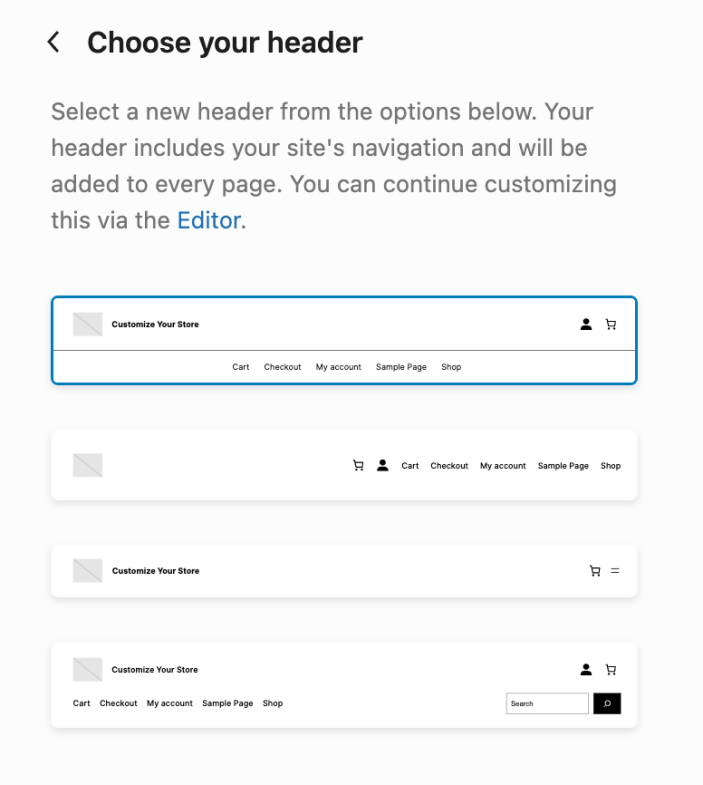This screenshot has width=703, height=785.
Task: Click Cart link in fourth header preview
Action: (x=81, y=703)
